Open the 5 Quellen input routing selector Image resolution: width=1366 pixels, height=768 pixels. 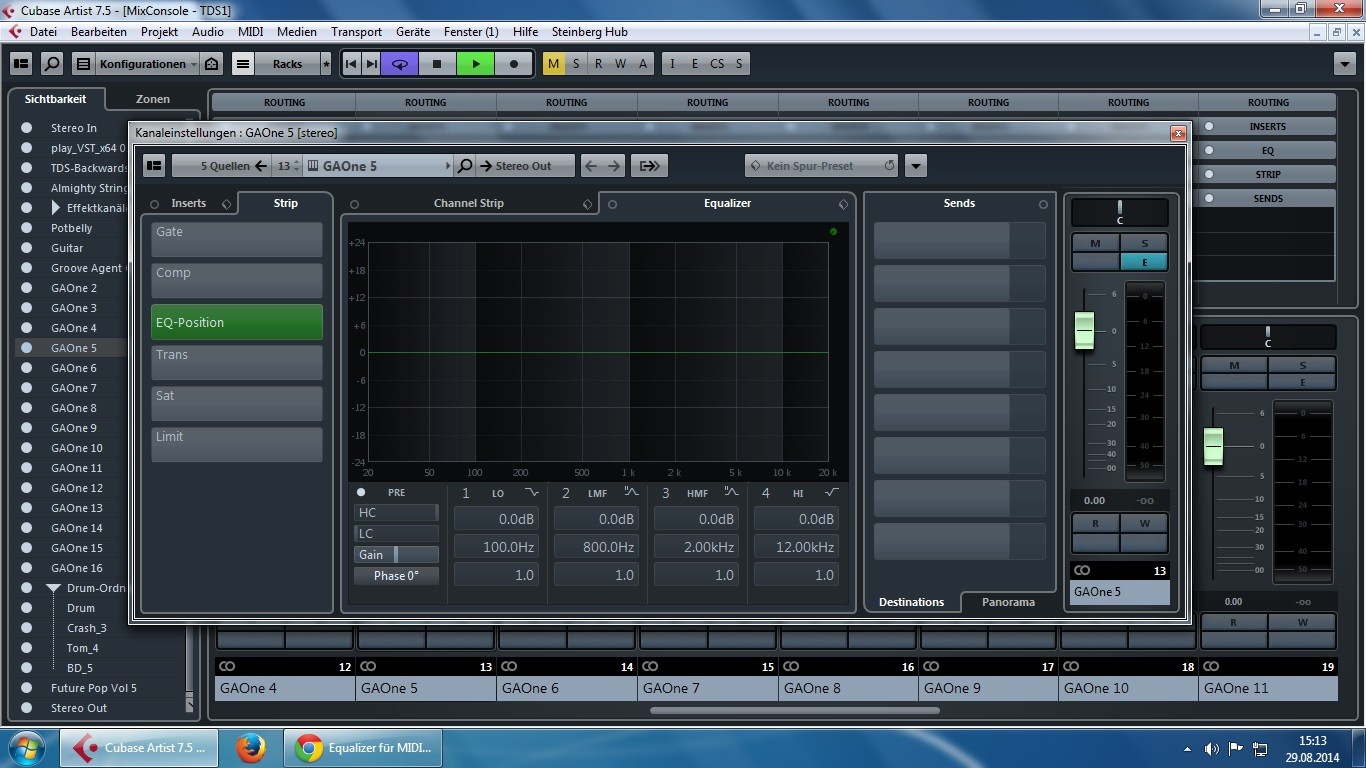221,166
